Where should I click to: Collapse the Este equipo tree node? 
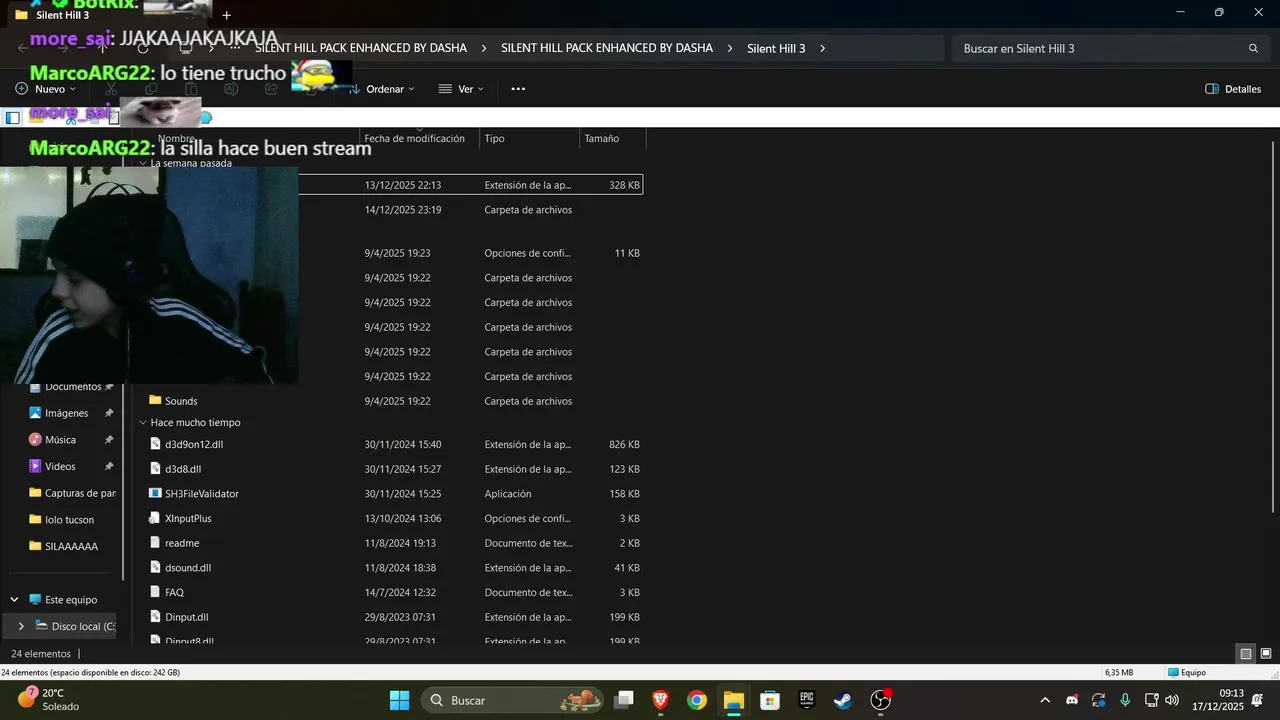coord(14,600)
